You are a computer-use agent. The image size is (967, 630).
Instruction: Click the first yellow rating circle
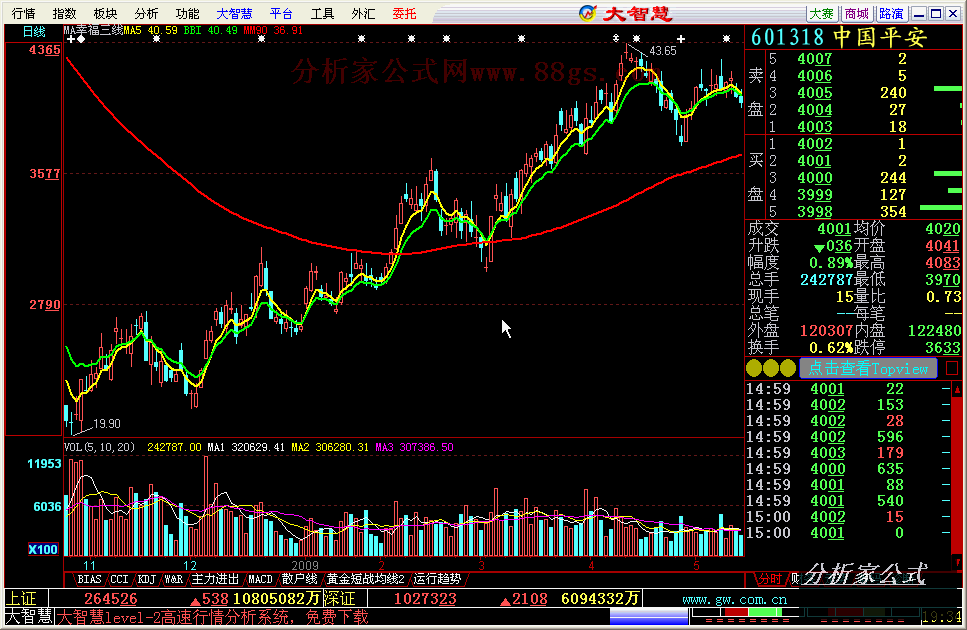click(x=754, y=369)
